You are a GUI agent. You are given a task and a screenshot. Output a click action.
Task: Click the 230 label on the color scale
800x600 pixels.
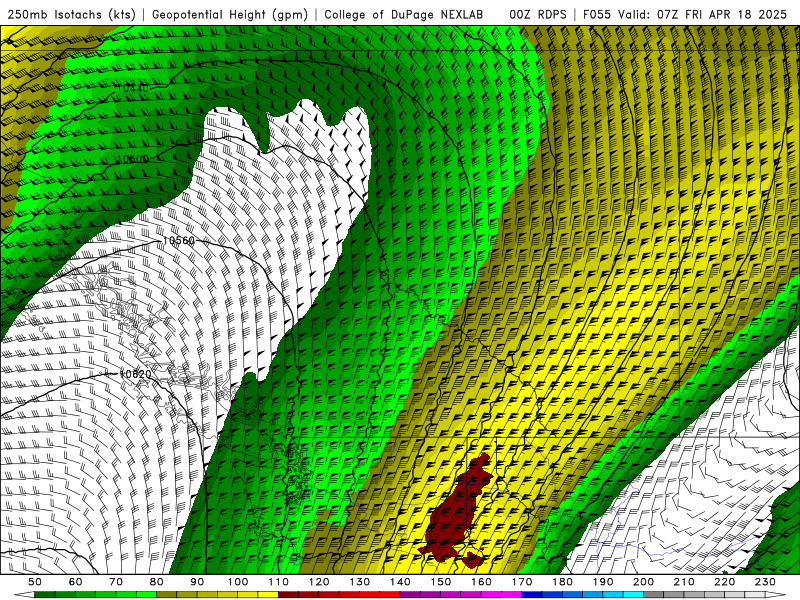765,582
